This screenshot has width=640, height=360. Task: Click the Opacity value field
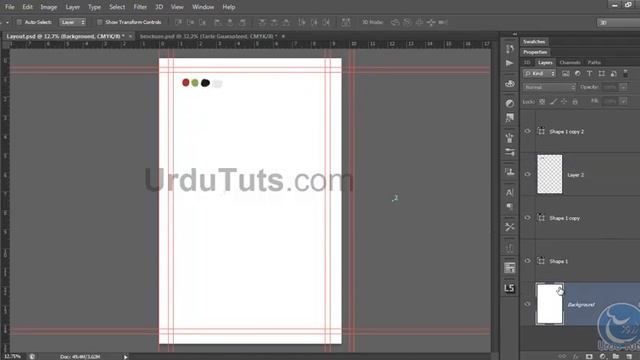click(610, 87)
